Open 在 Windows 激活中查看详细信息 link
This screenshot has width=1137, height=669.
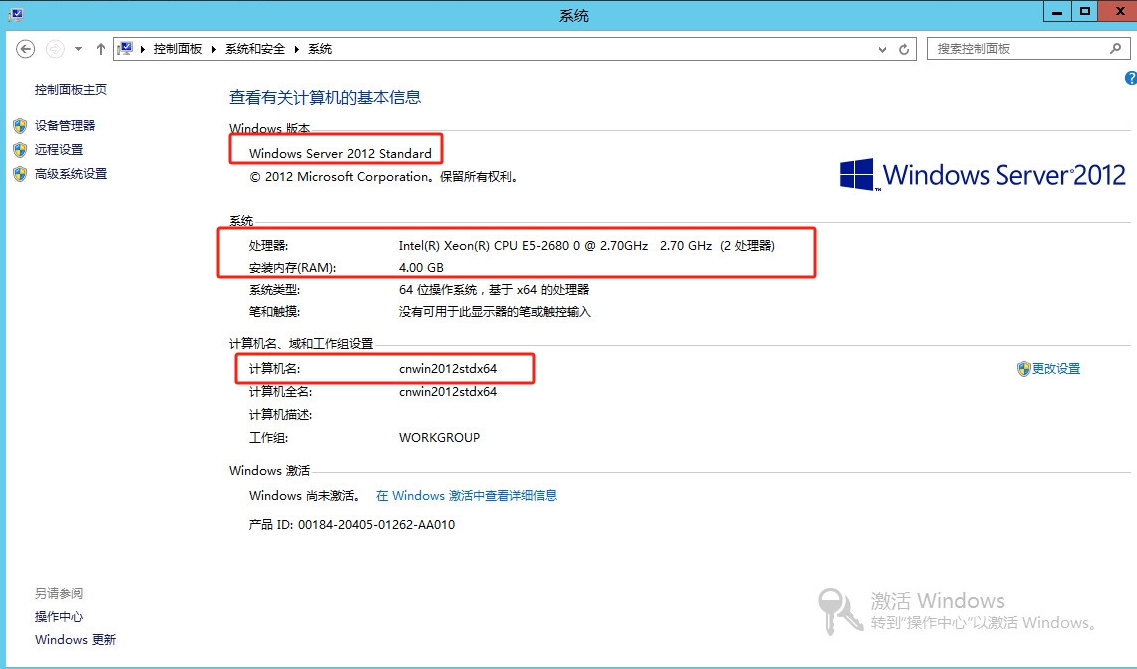466,495
